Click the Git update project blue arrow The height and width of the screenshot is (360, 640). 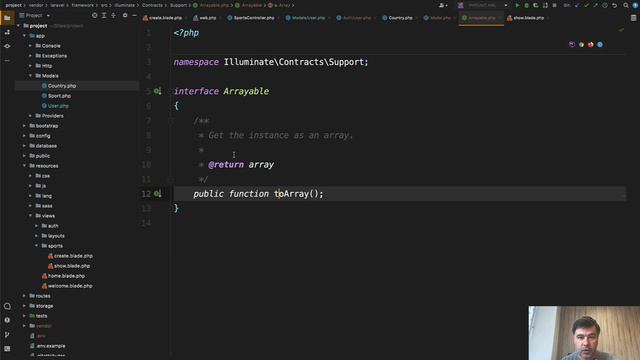(577, 5)
